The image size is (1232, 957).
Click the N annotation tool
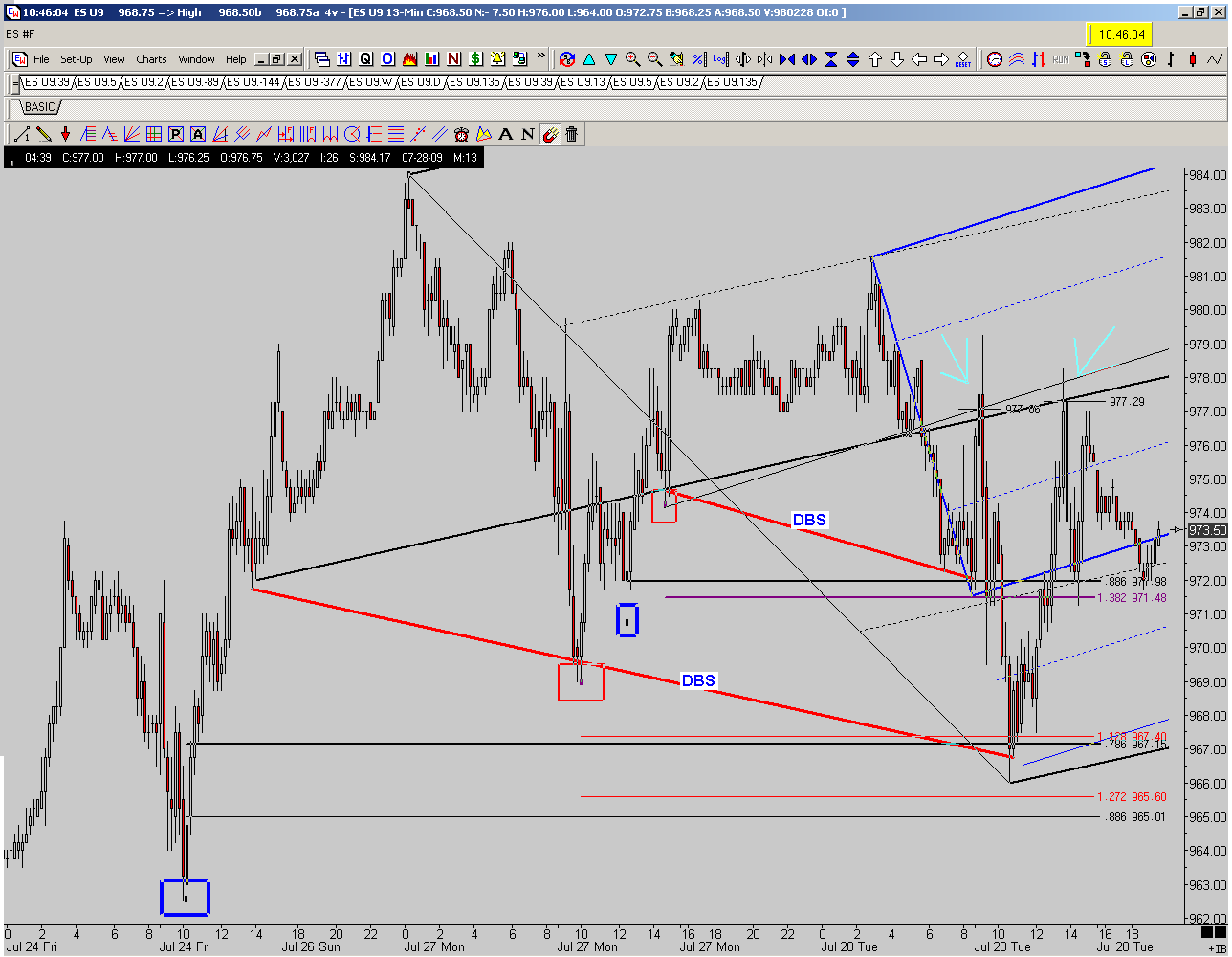(527, 134)
